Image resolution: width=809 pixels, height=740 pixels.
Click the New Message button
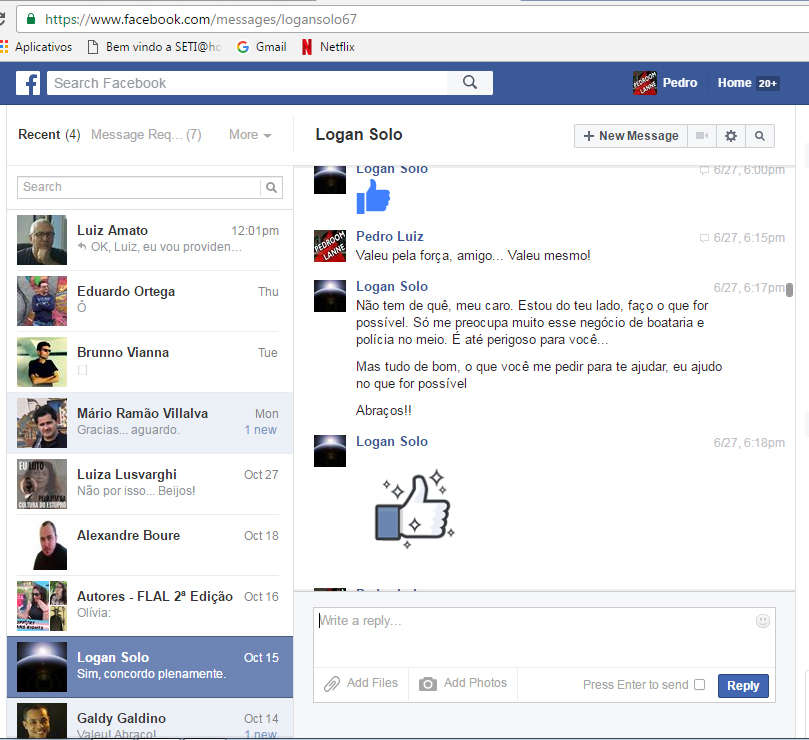pos(631,136)
